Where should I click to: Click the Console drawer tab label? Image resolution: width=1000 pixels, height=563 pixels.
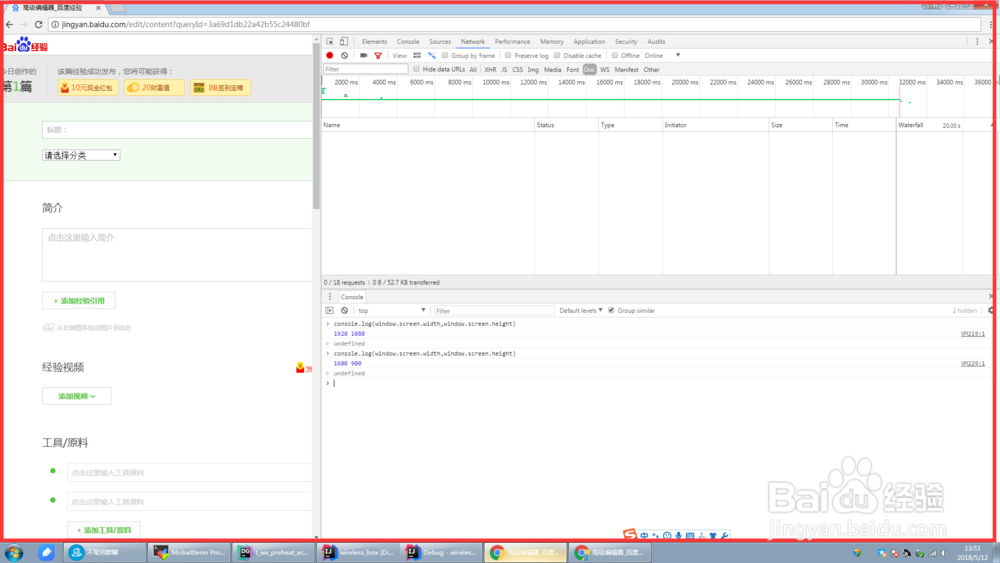351,296
